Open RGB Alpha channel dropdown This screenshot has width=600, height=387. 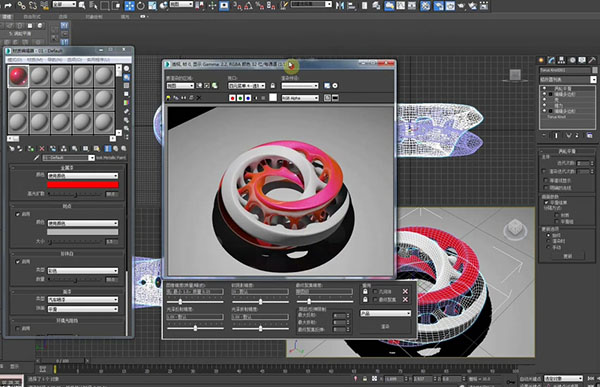300,98
